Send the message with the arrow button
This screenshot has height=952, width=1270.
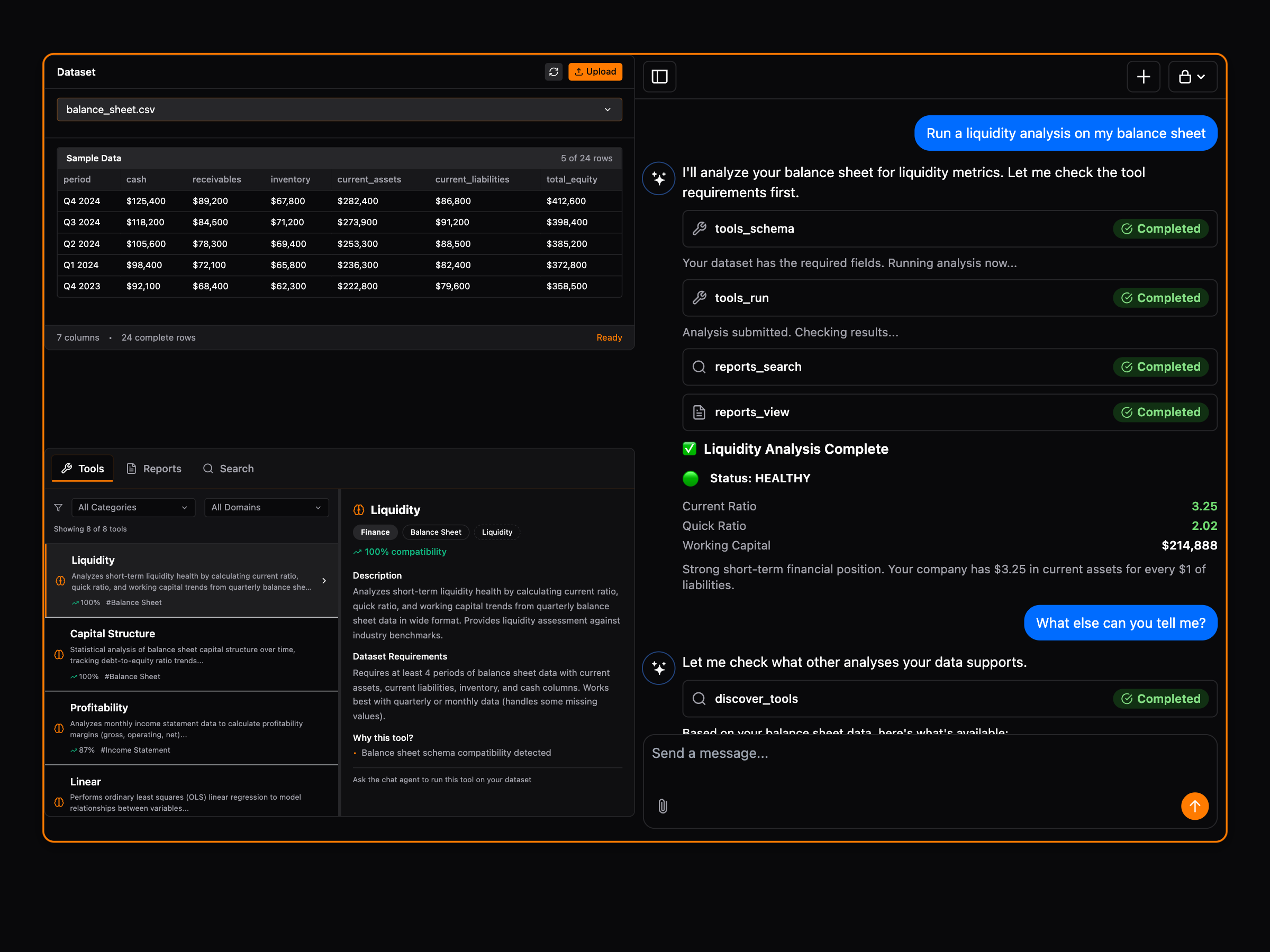(1195, 806)
